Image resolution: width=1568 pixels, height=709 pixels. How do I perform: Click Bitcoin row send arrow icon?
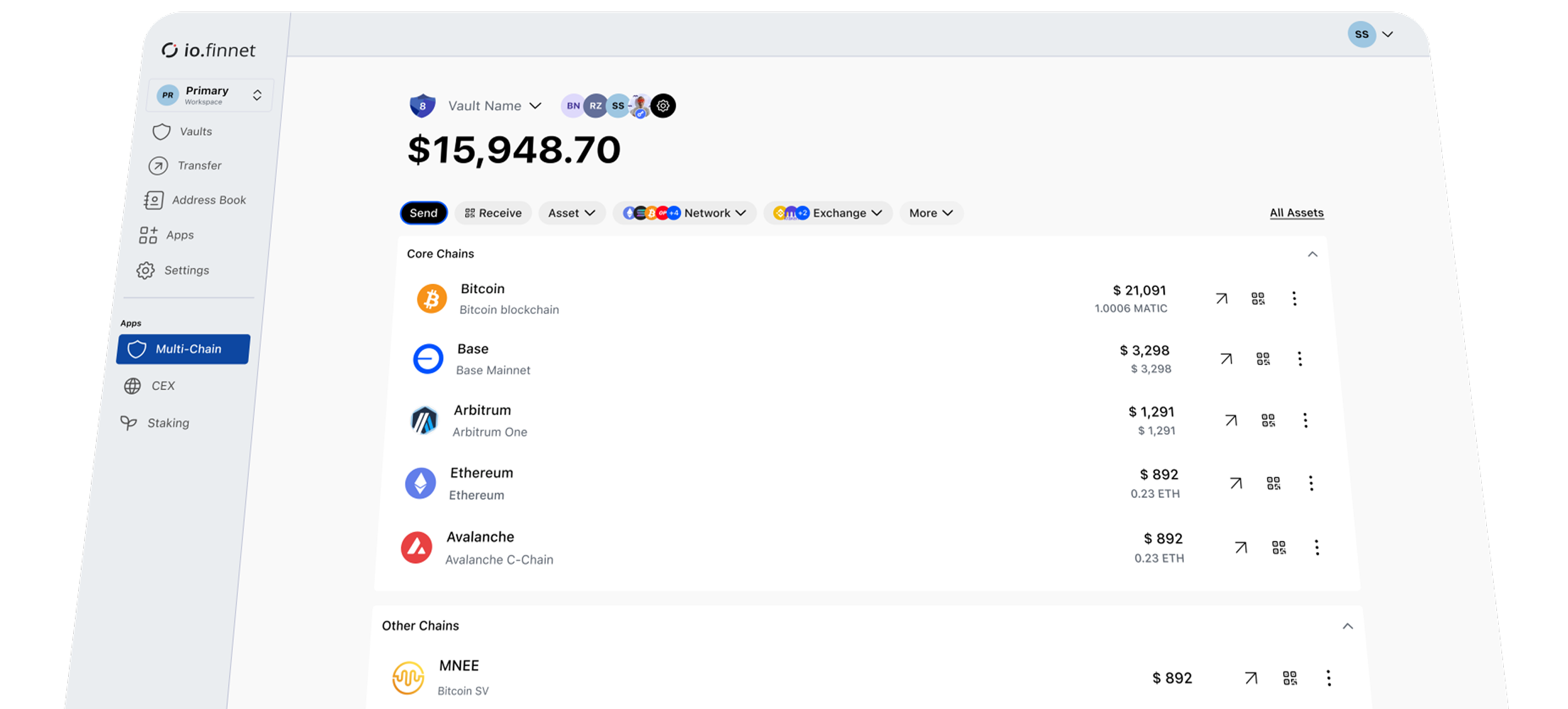click(1221, 298)
